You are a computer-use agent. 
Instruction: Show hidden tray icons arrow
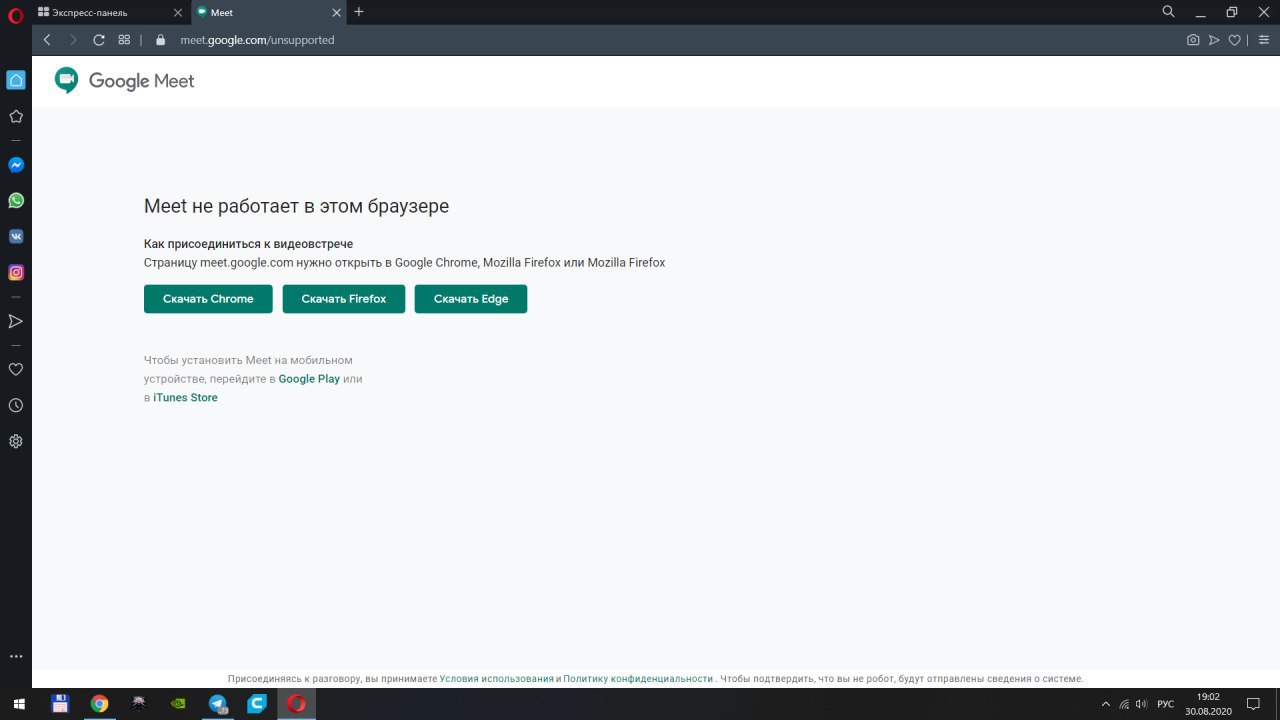click(1105, 704)
